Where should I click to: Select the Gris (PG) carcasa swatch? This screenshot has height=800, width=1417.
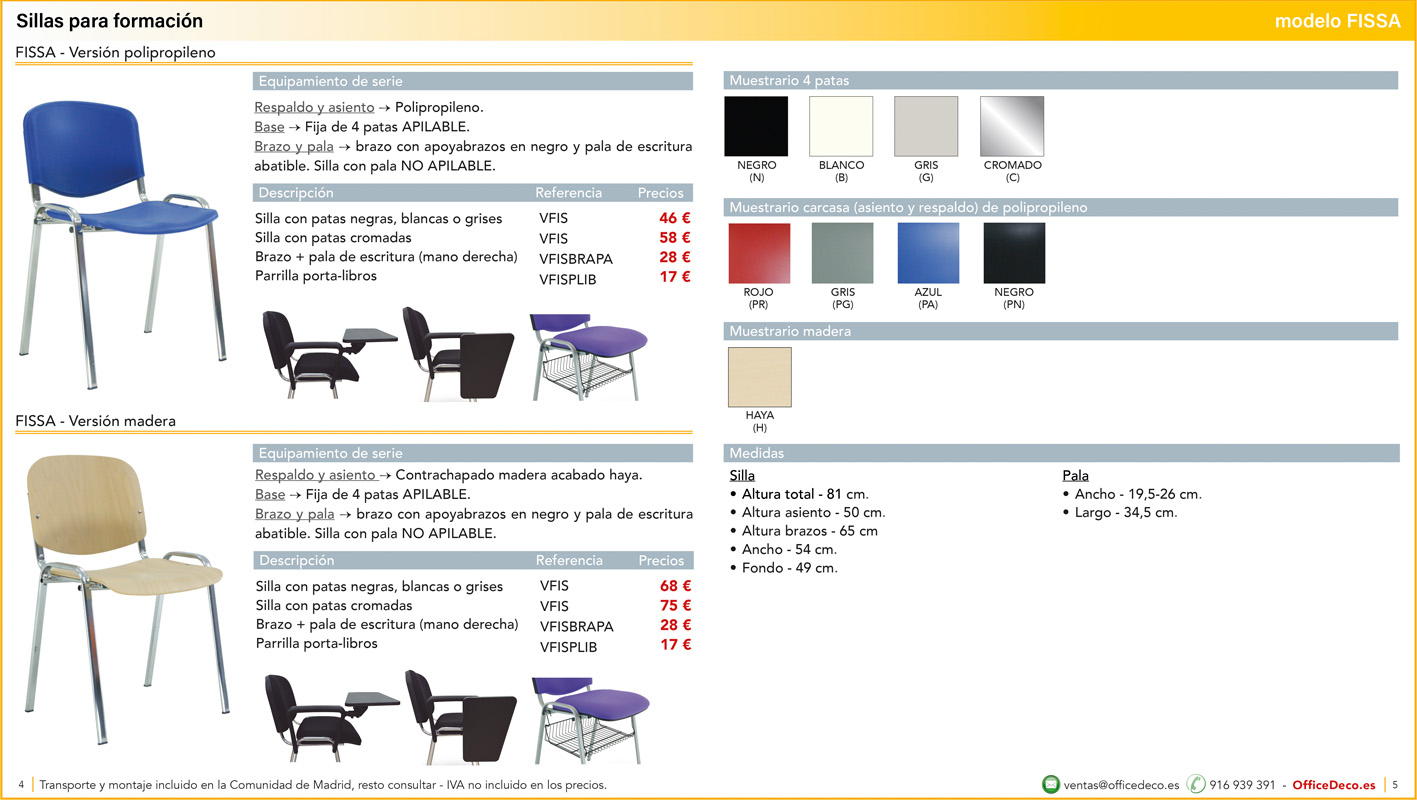pyautogui.click(x=842, y=253)
